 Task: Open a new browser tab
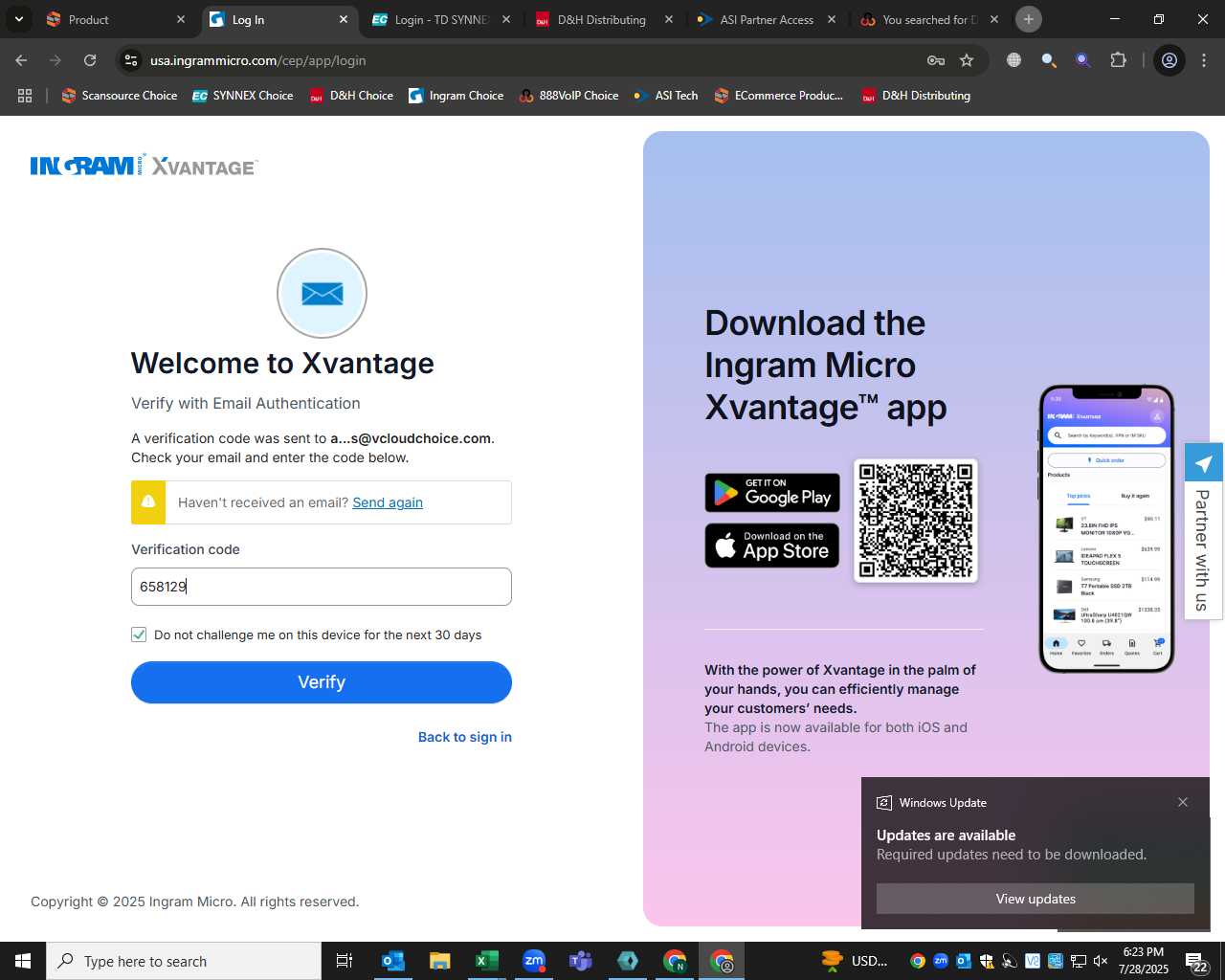pos(1029,19)
